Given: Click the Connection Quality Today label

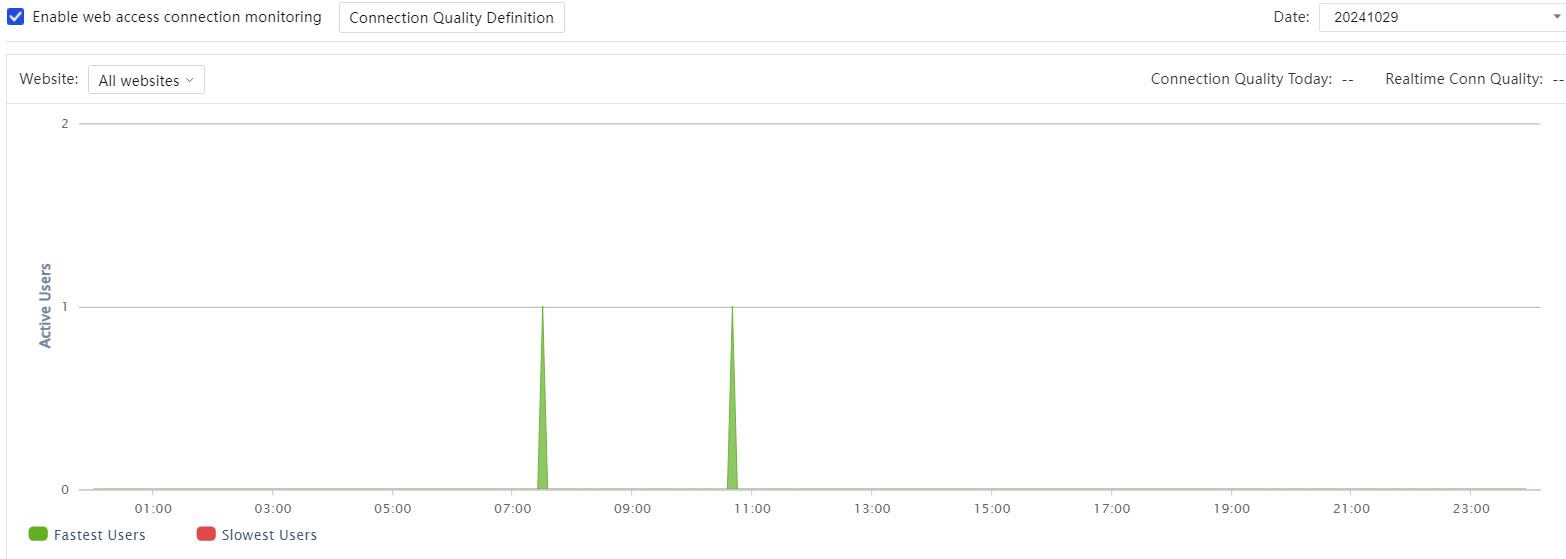Looking at the screenshot, I should (x=1240, y=79).
